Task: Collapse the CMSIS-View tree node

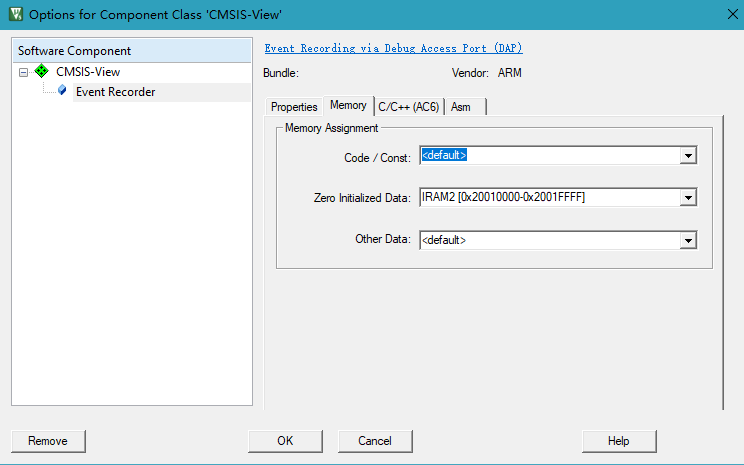Action: click(23, 72)
